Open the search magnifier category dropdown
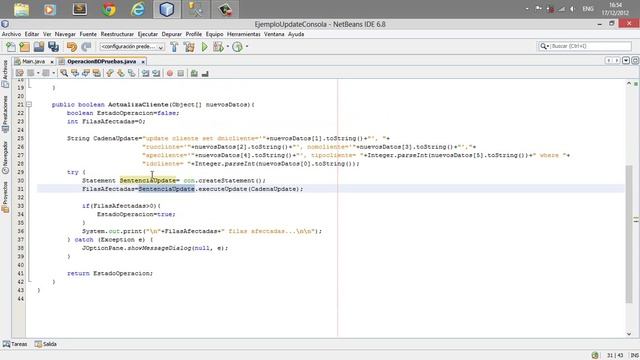This screenshot has height=360, width=640. pos(544,46)
